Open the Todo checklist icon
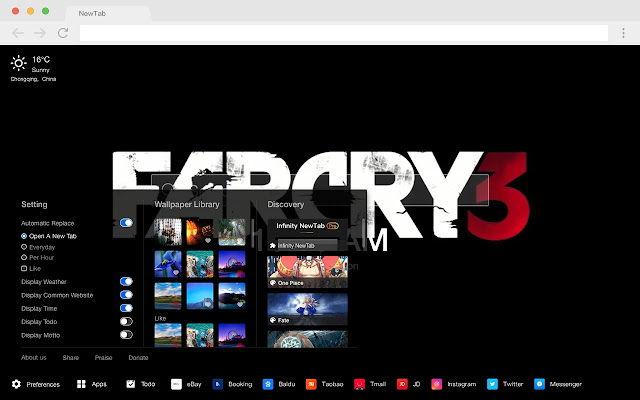This screenshot has height=400, width=640. (131, 384)
